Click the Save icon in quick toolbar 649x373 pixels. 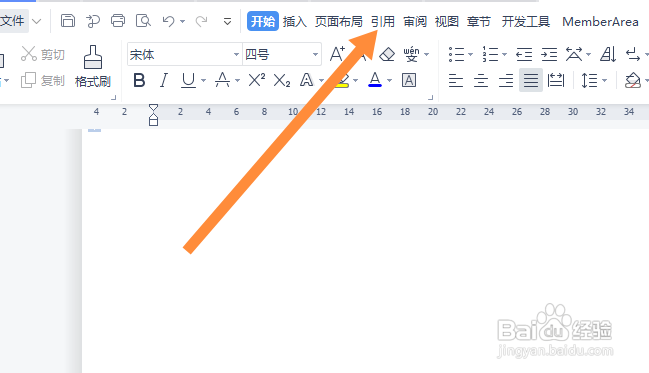point(68,20)
